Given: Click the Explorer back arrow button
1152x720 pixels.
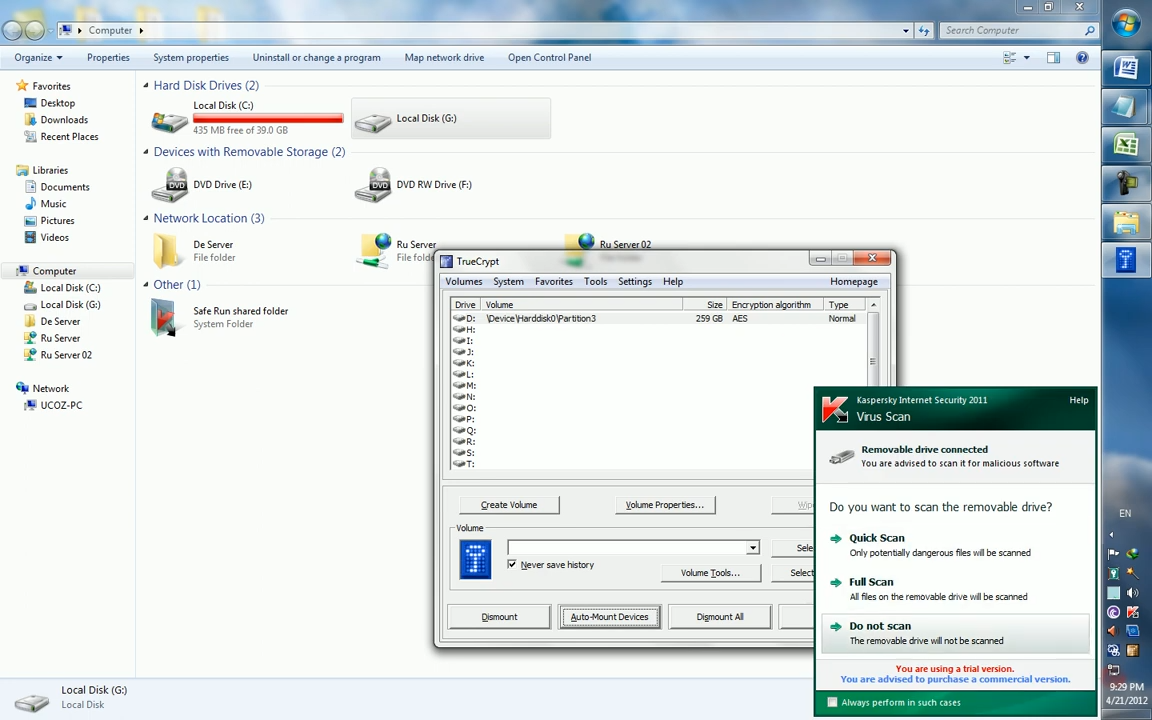Looking at the screenshot, I should pyautogui.click(x=13, y=30).
